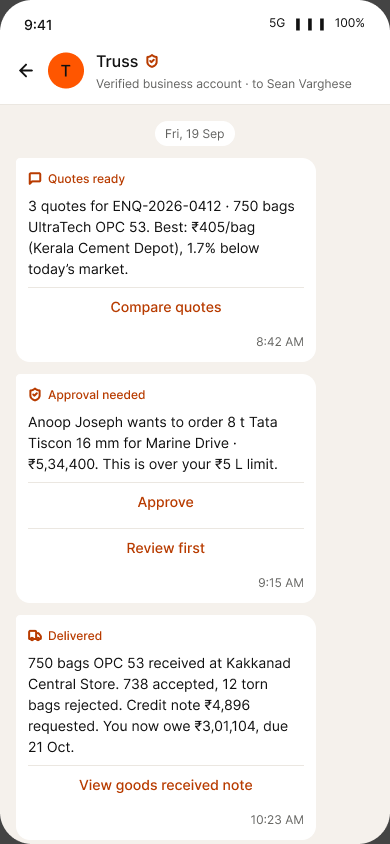Screen dimensions: 390x844
Task: Tap the OPC 53 delivery message text
Action: click(x=159, y=705)
